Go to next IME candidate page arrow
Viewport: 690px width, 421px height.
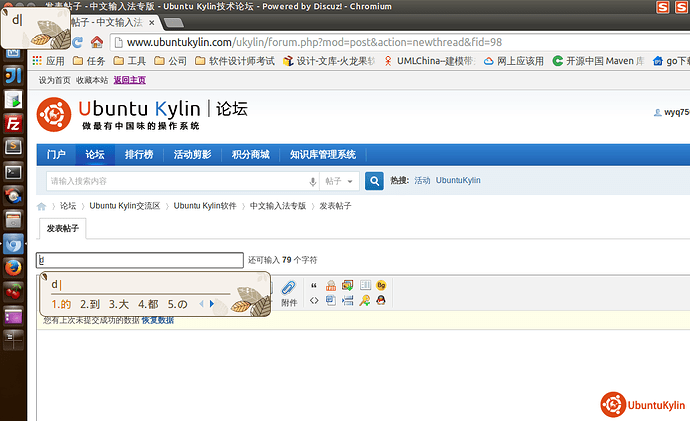(x=212, y=304)
